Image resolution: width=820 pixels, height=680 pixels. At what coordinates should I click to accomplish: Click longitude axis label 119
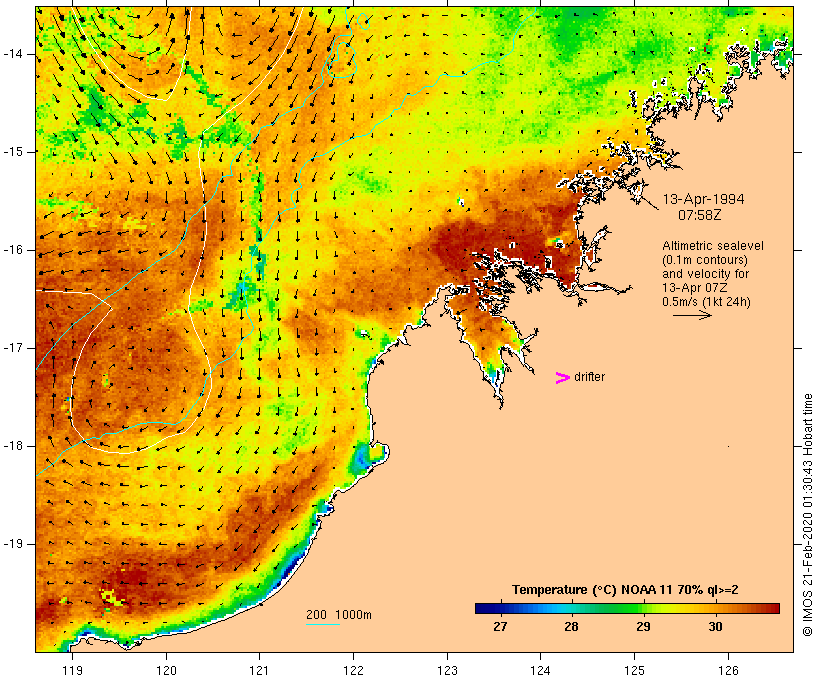[72, 670]
